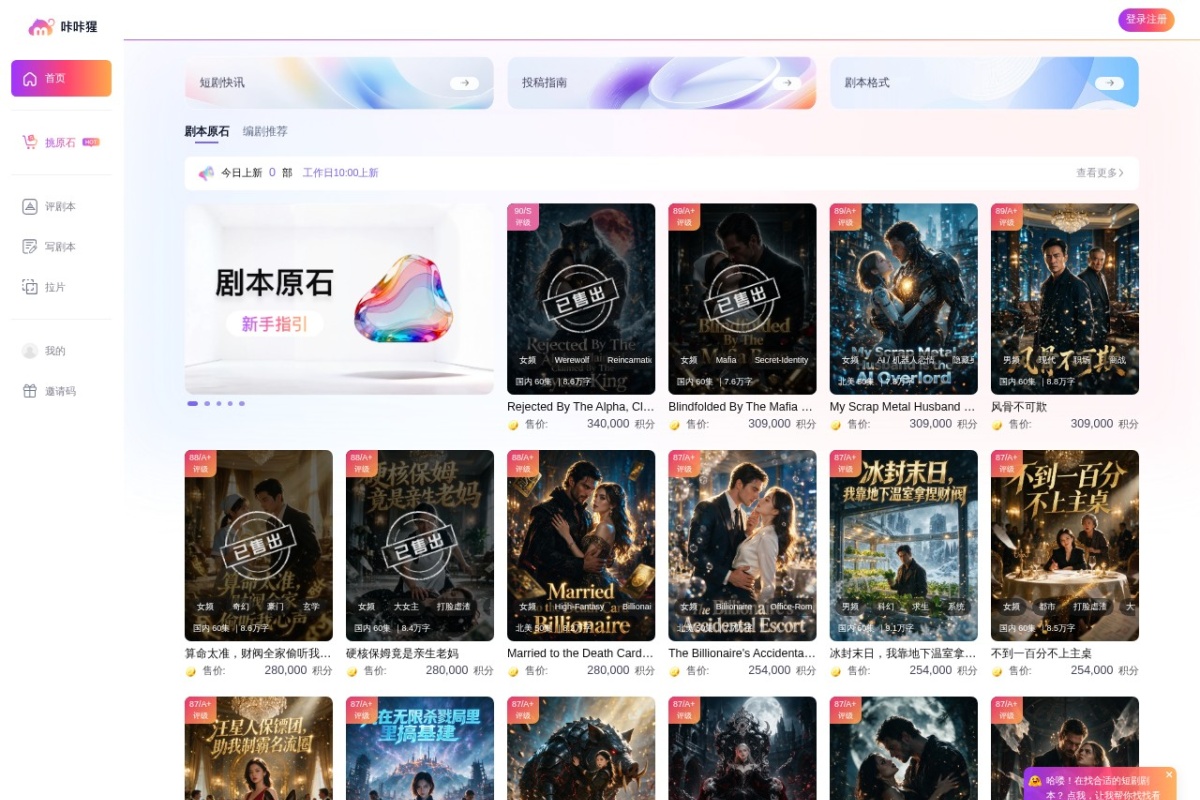Image resolution: width=1200 pixels, height=800 pixels.
Task: Click the 挑原石 shopping cart icon
Action: [30, 142]
